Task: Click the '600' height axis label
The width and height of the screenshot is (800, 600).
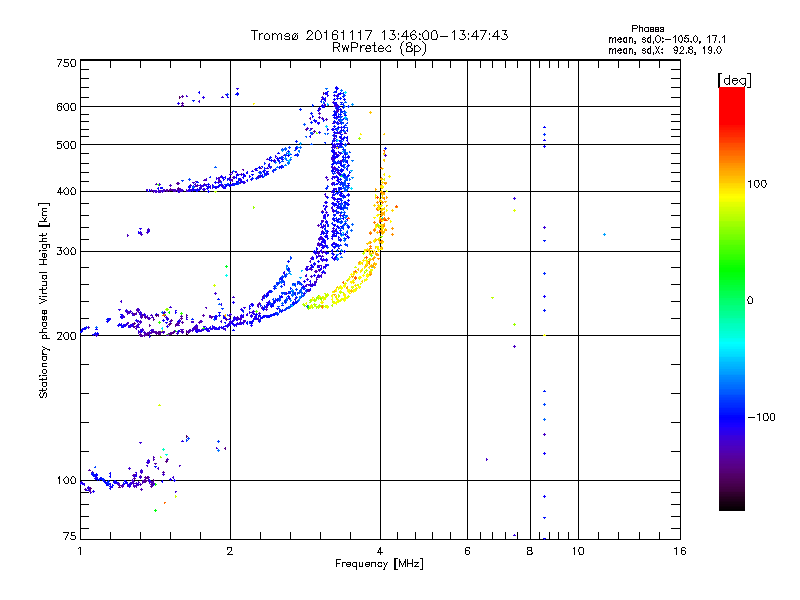Action: point(66,107)
